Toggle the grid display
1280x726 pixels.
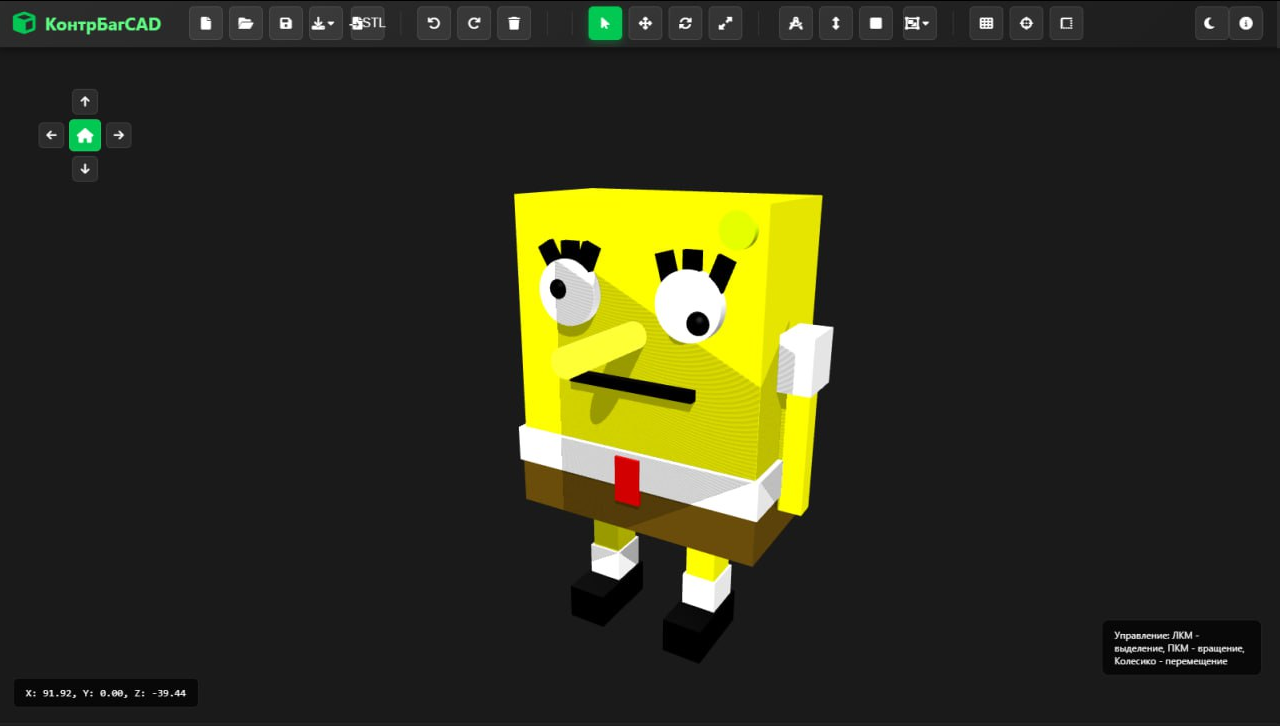(986, 23)
